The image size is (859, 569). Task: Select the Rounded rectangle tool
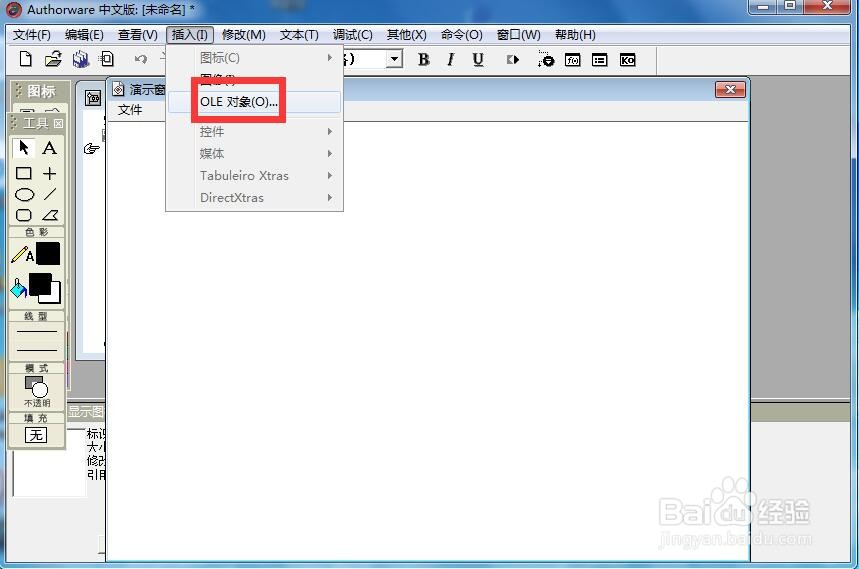point(24,215)
